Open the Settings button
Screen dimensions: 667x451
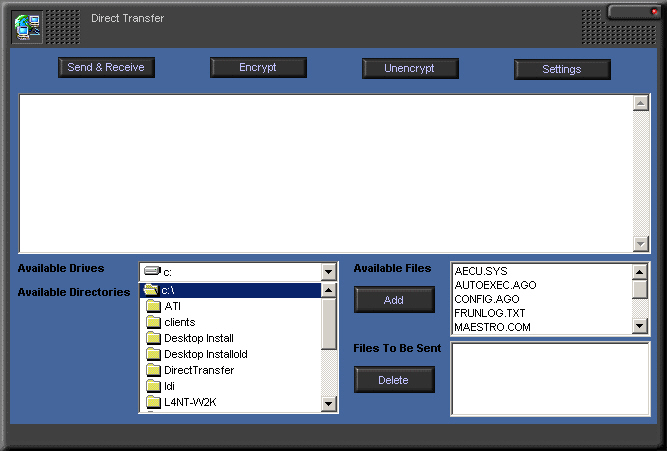562,69
